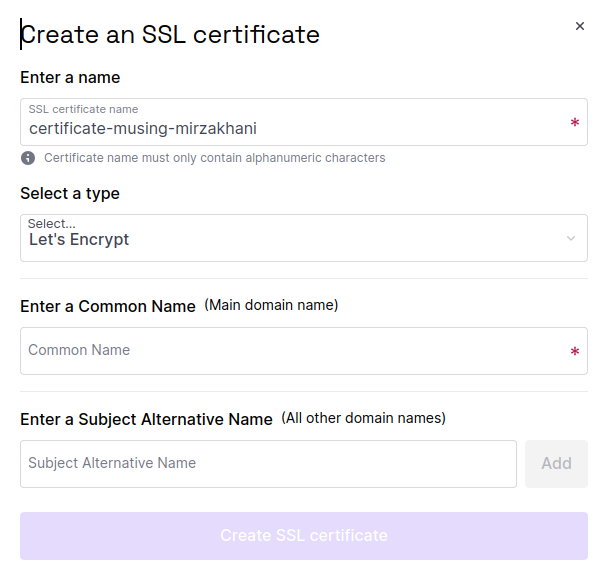Image resolution: width=604 pixels, height=581 pixels.
Task: Click the Create SSL certificate button
Action: (304, 536)
